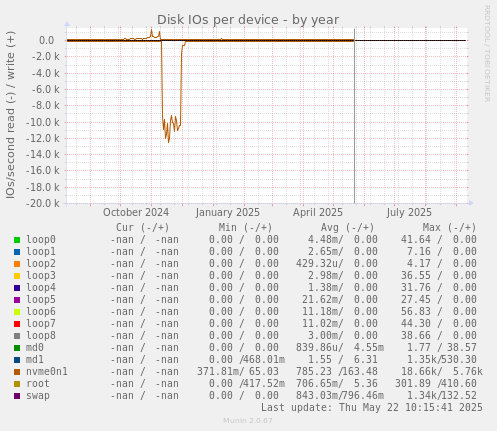Viewport: 497px width, 431px height.
Task: Click the loop7 red color swatch
Action: click(x=17, y=324)
